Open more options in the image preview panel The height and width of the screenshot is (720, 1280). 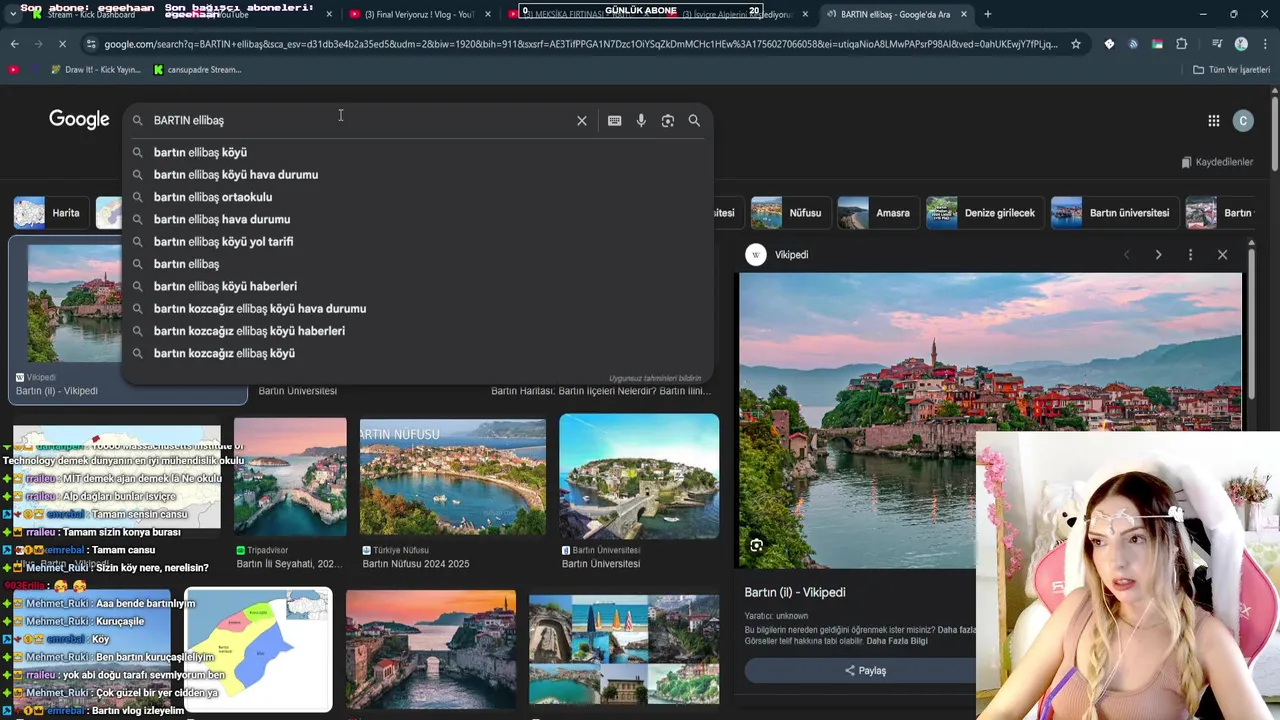[x=1190, y=255]
